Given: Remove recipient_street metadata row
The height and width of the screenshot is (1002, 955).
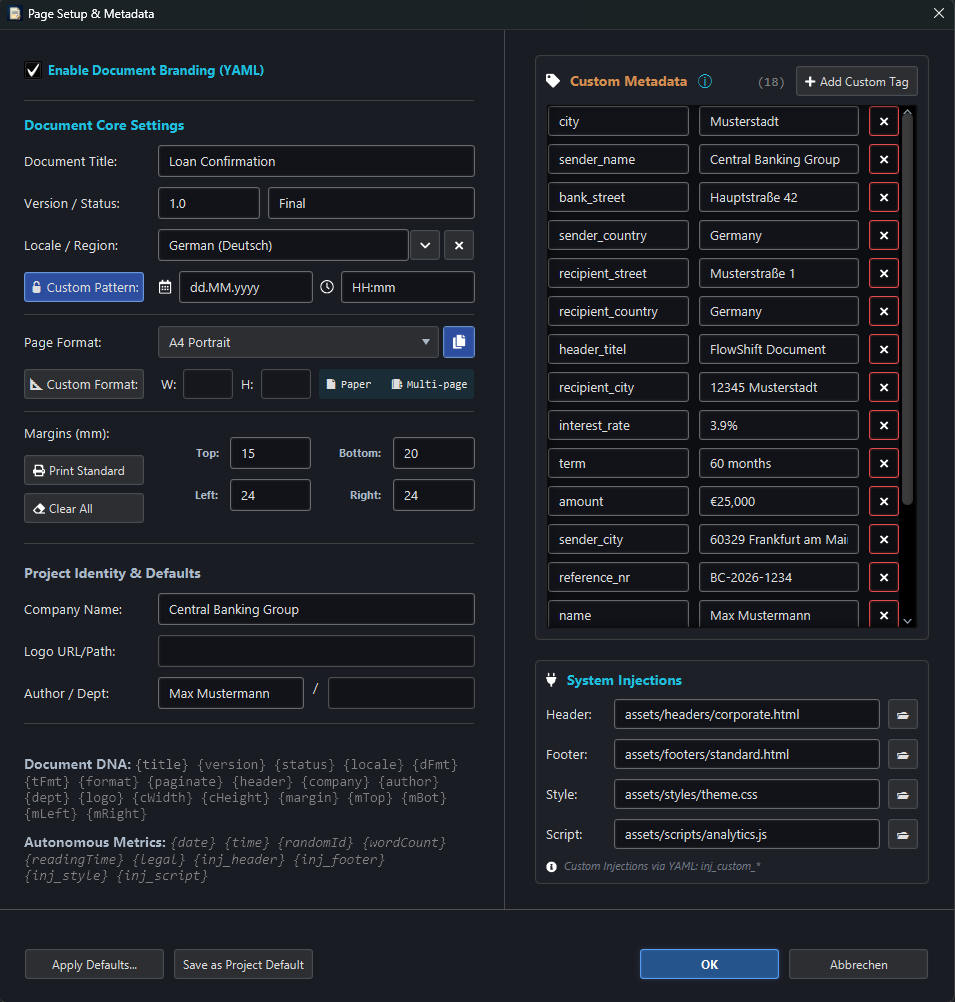Looking at the screenshot, I should (x=884, y=274).
